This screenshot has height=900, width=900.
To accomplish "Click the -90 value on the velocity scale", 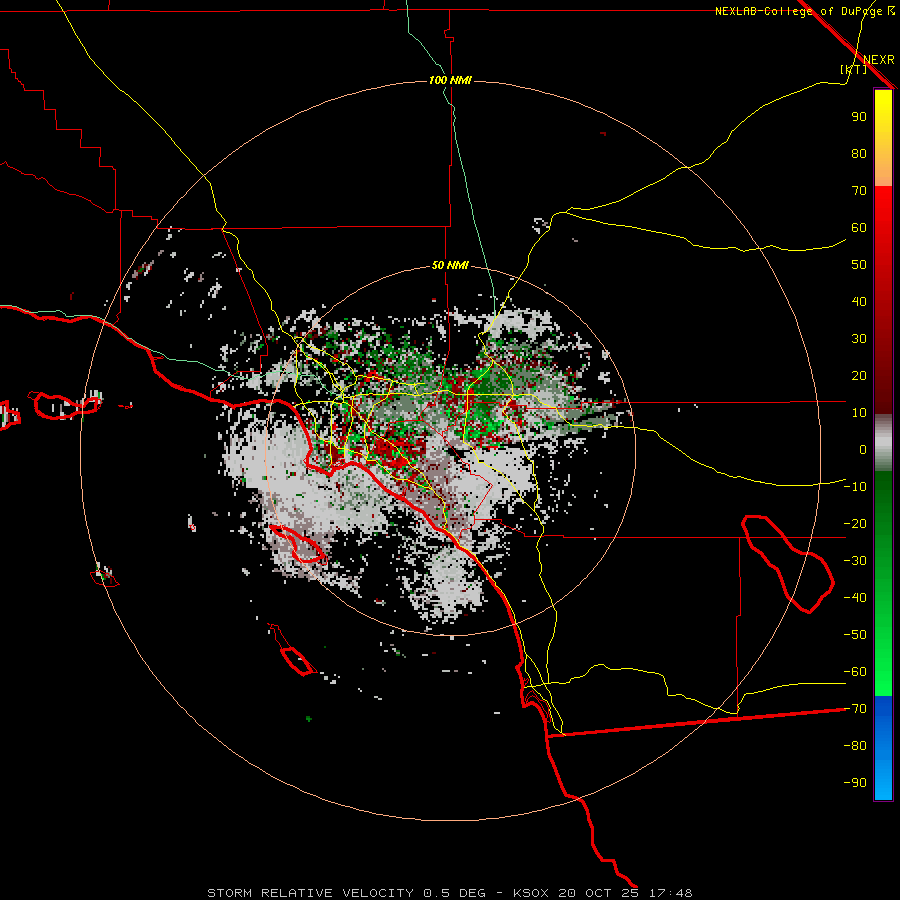I will 855,783.
